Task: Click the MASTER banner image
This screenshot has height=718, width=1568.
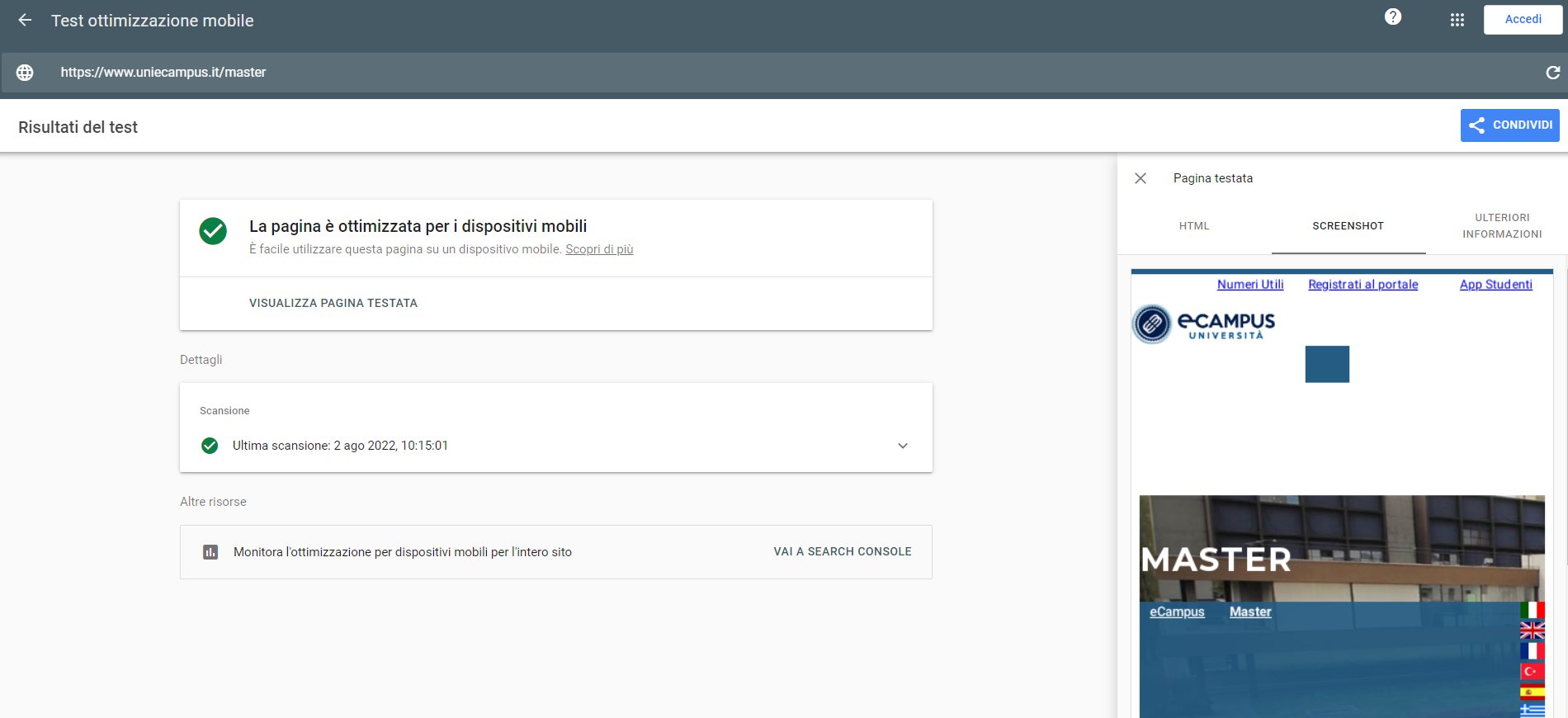Action: [1342, 549]
